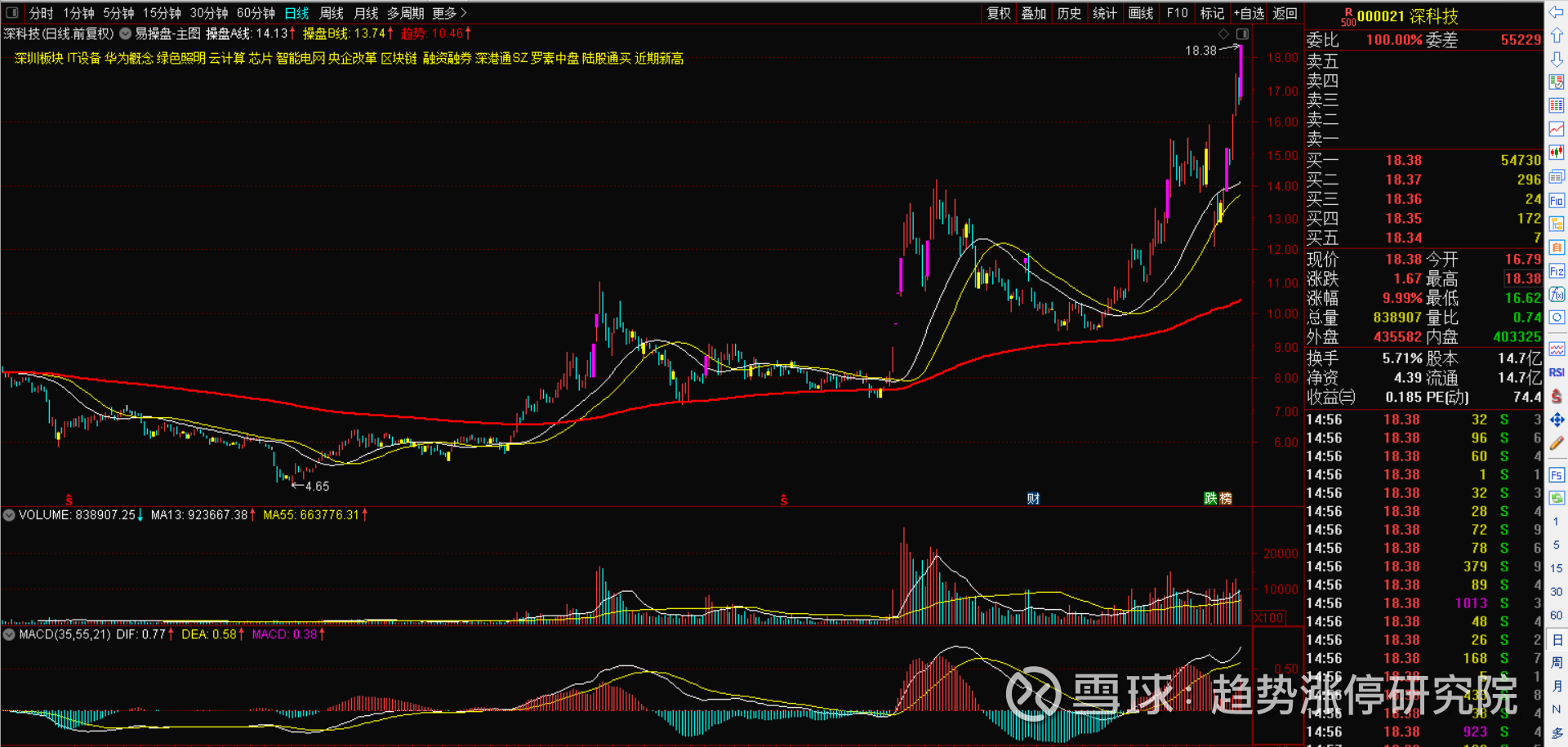This screenshot has height=747, width=1568.
Task: Select the 日 daily period in sidebar
Action: click(1557, 639)
